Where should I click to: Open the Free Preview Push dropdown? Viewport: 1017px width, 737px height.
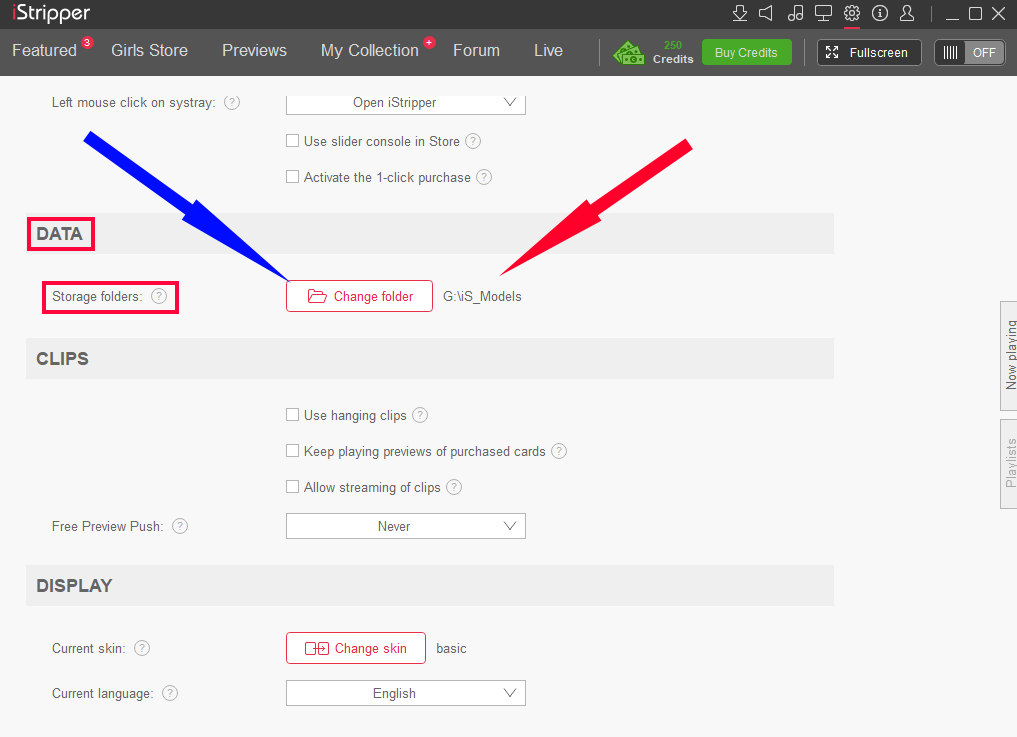405,526
